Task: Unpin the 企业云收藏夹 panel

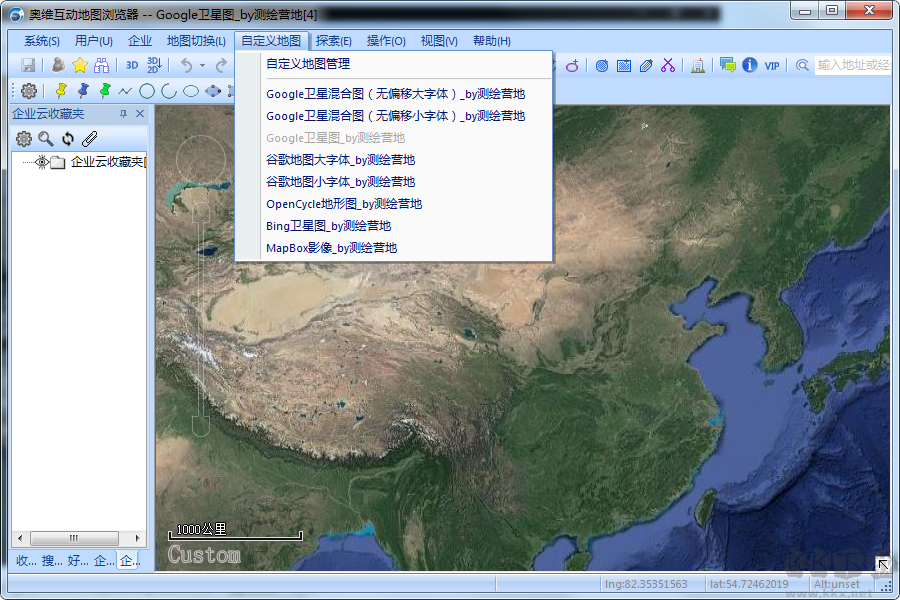Action: 123,113
